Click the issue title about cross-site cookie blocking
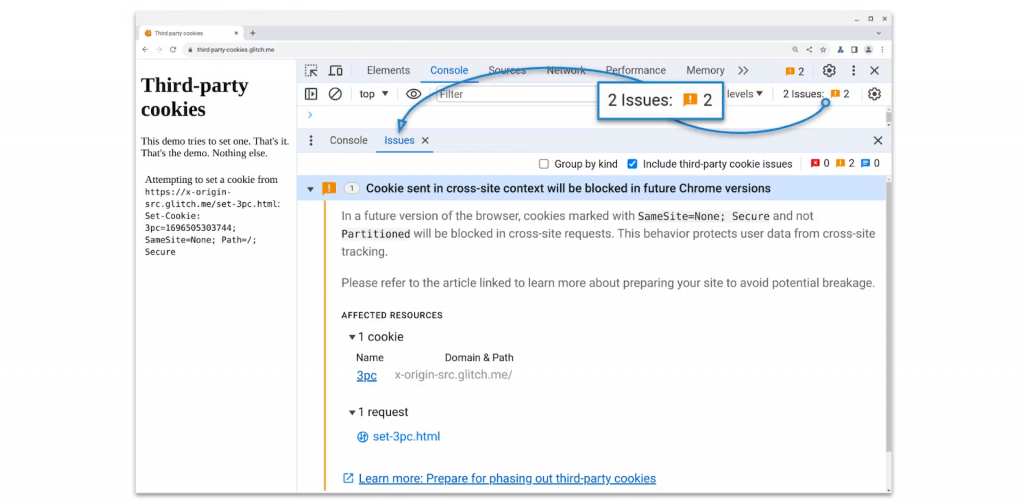1024x501 pixels. (568, 189)
